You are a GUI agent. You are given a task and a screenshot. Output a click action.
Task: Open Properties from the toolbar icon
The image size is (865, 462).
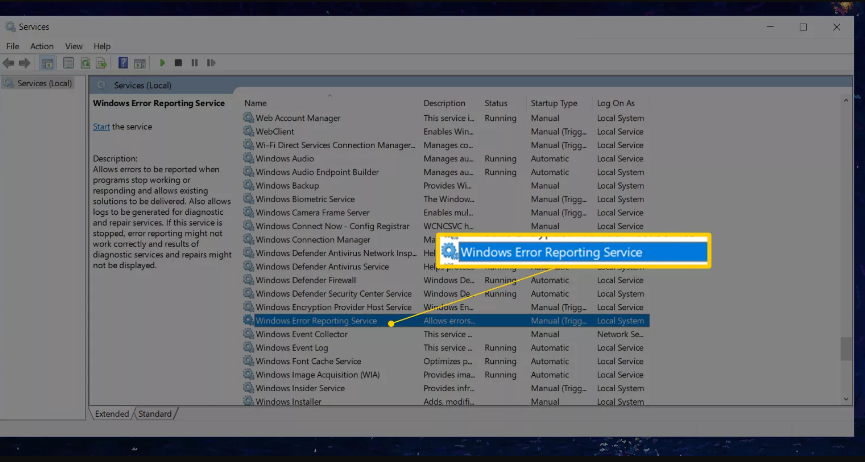pos(68,63)
